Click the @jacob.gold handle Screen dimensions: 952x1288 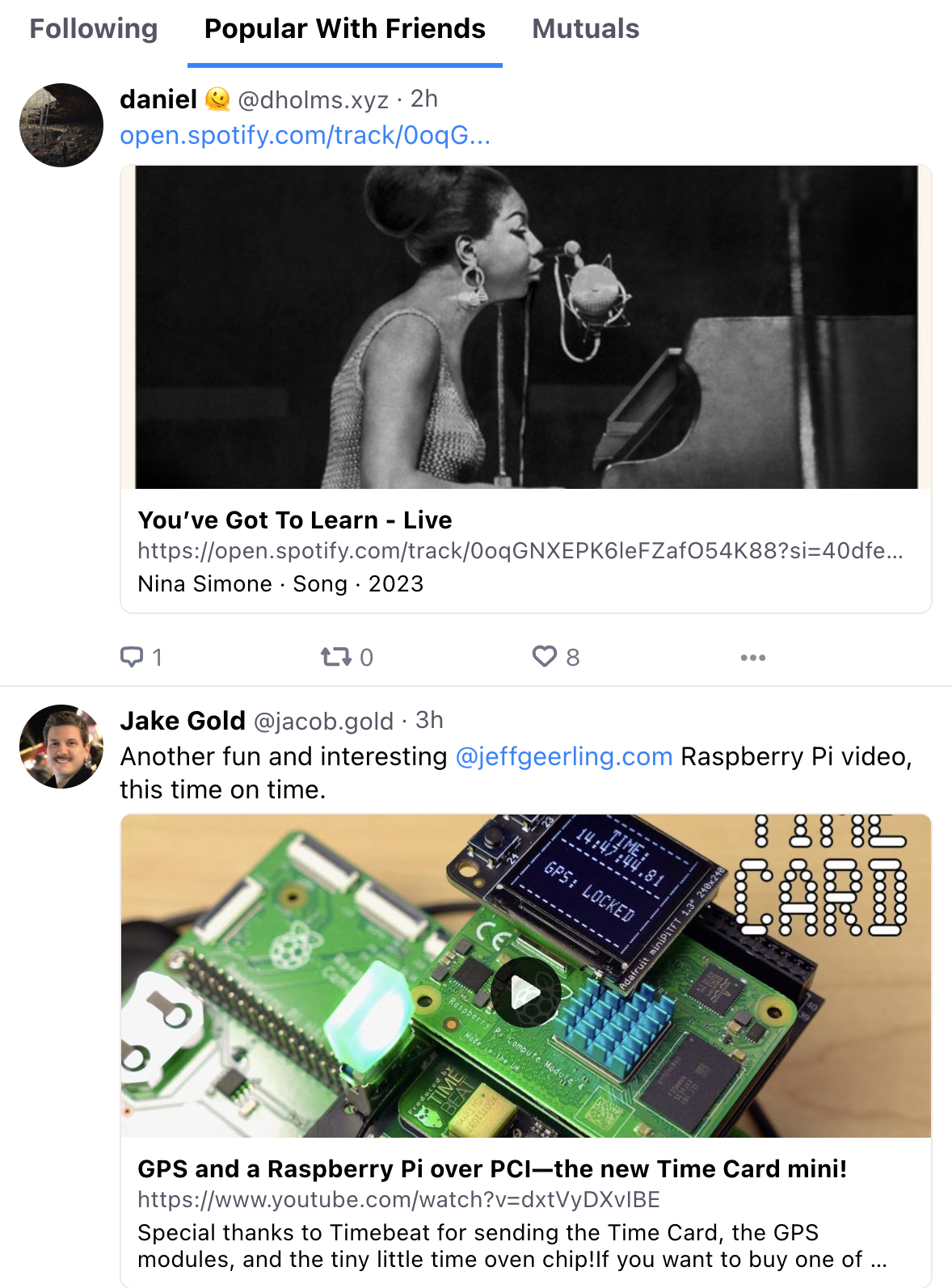point(323,721)
